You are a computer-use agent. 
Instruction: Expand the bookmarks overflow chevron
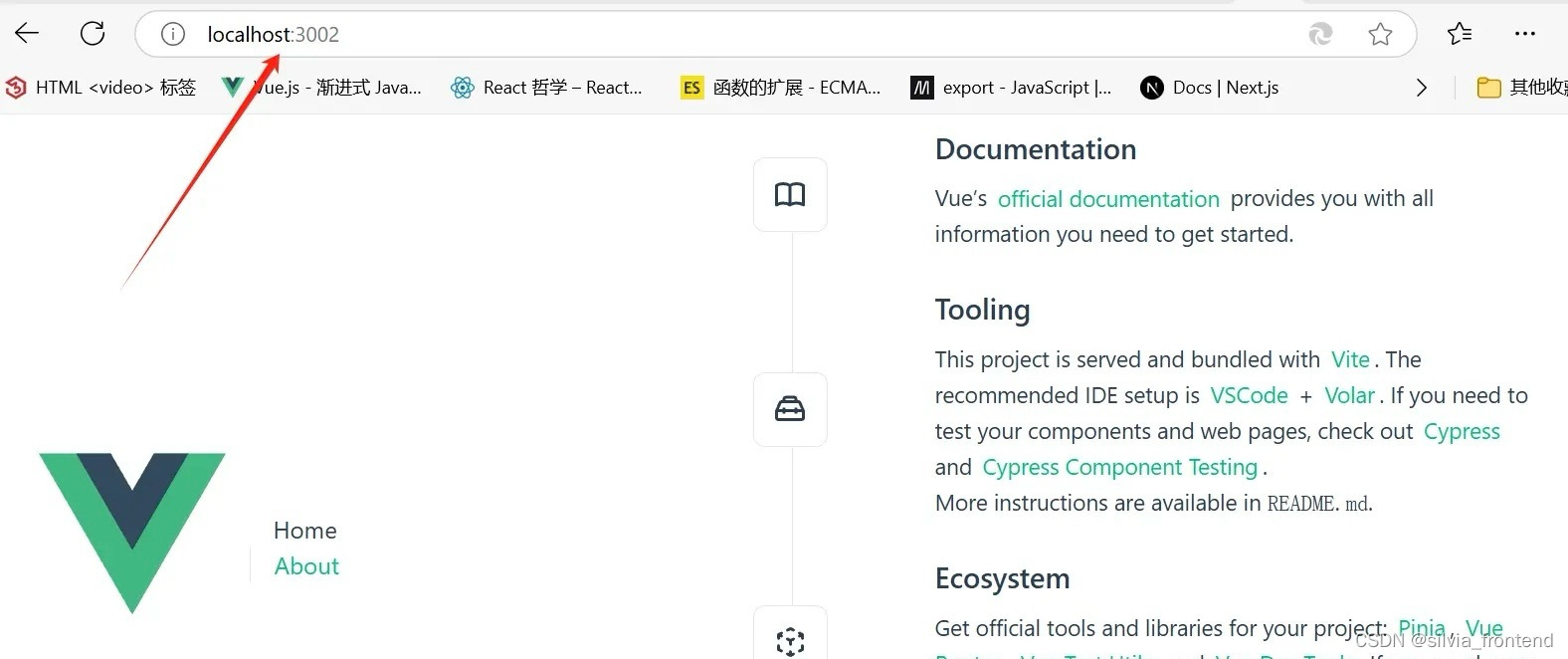[x=1422, y=88]
